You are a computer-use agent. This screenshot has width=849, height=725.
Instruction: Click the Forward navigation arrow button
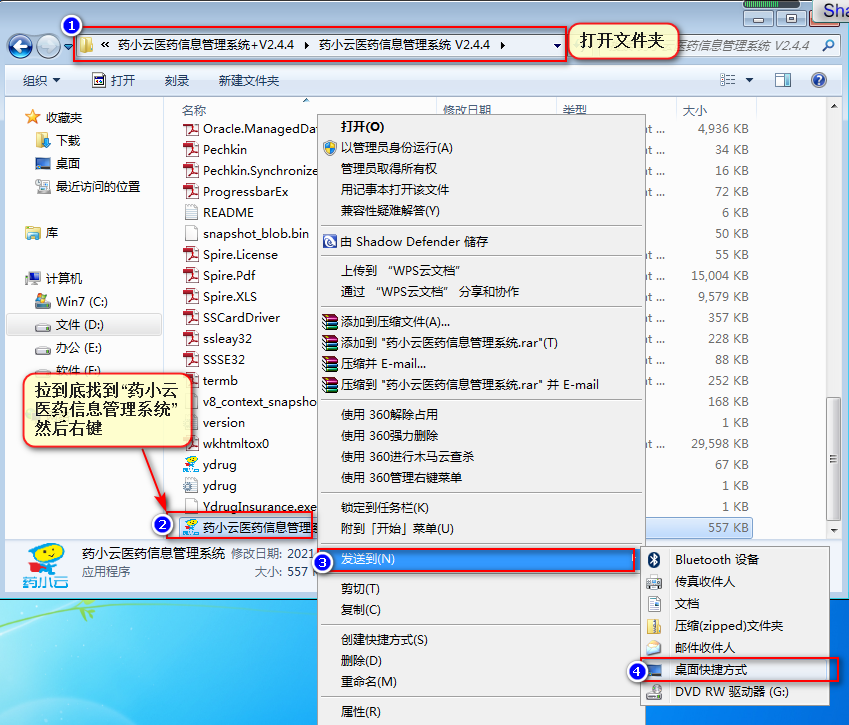tap(48, 47)
